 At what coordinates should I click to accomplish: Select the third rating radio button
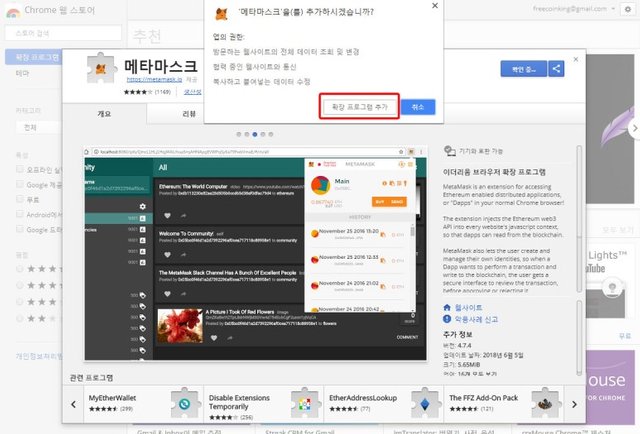pyautogui.click(x=20, y=302)
